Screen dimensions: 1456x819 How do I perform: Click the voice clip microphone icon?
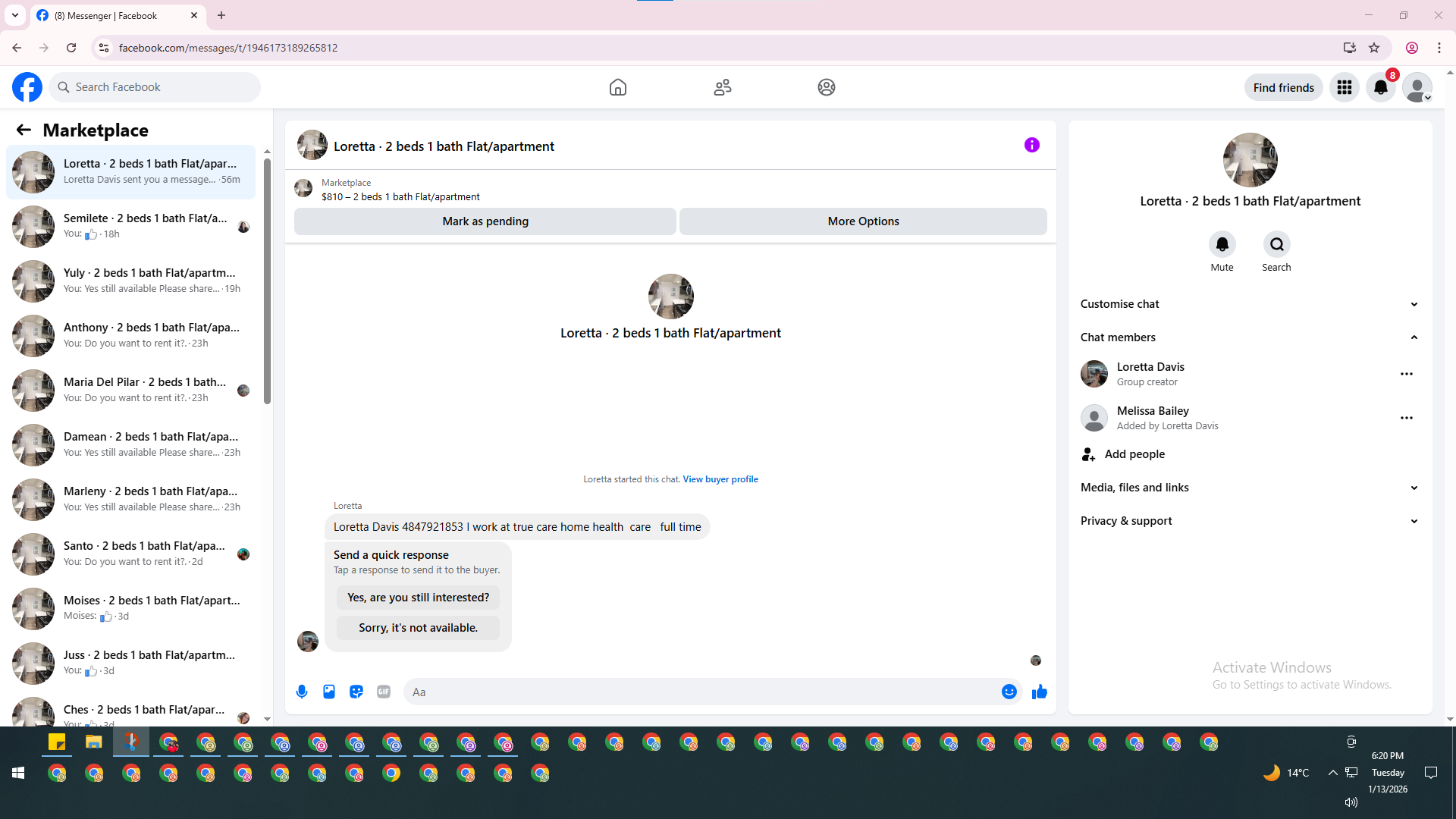coord(302,692)
